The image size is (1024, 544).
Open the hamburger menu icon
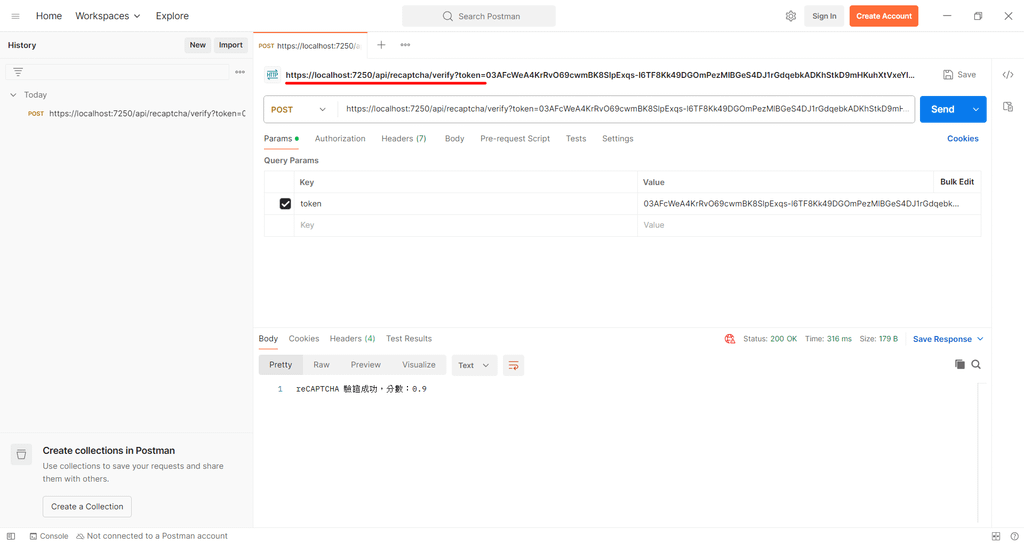(x=15, y=16)
